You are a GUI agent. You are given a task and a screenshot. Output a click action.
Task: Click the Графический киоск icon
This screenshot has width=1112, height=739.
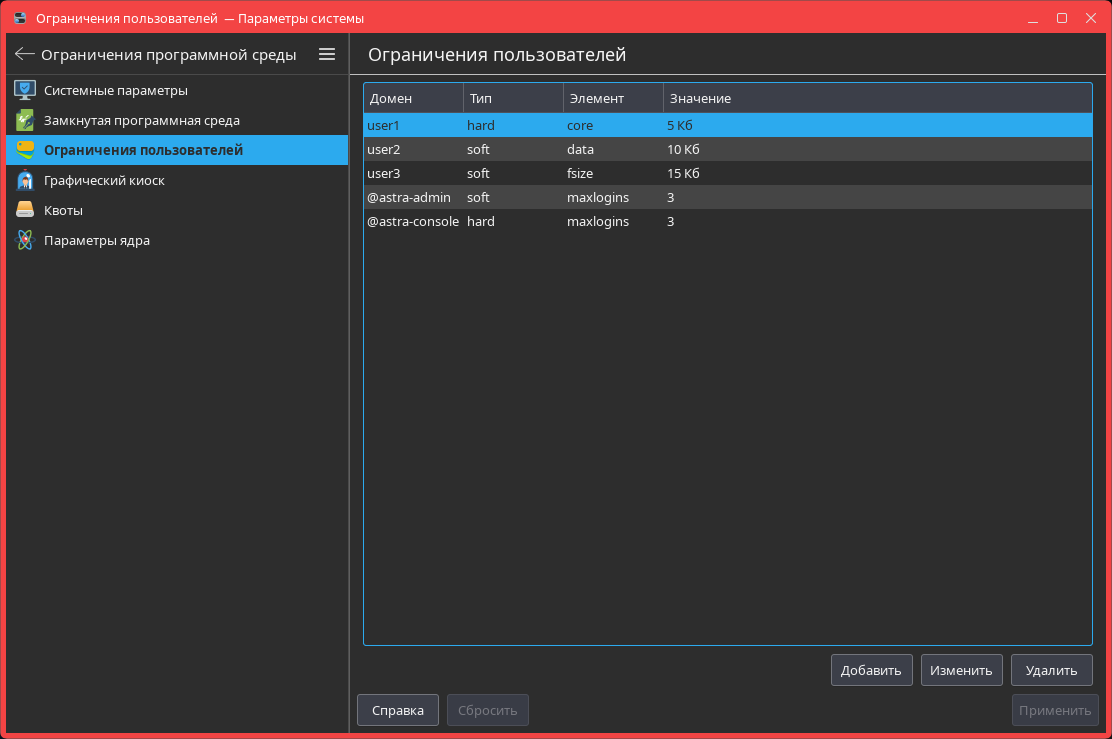coord(25,181)
